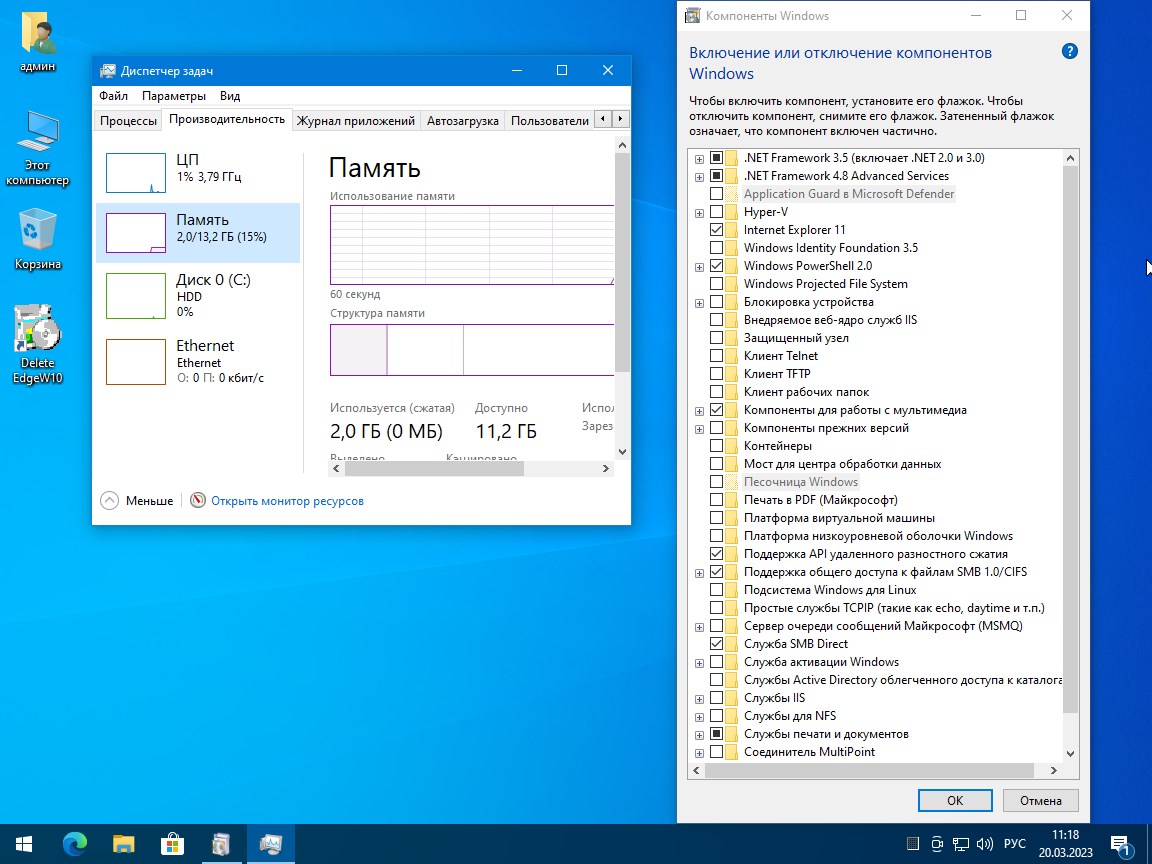
Task: Select the CPU performance graph thumbnail
Action: (x=136, y=172)
